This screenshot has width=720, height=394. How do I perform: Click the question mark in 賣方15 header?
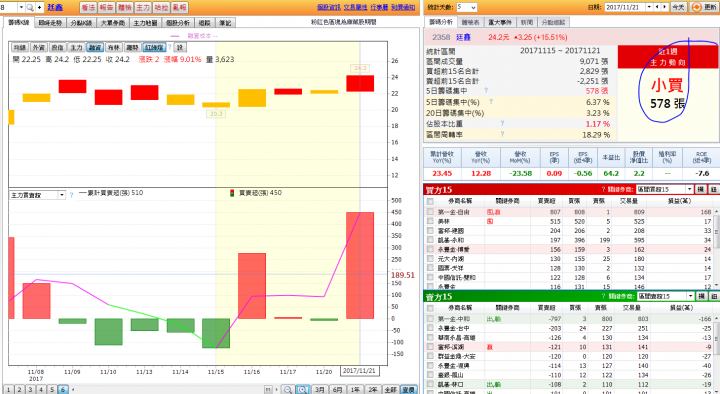[x=603, y=296]
